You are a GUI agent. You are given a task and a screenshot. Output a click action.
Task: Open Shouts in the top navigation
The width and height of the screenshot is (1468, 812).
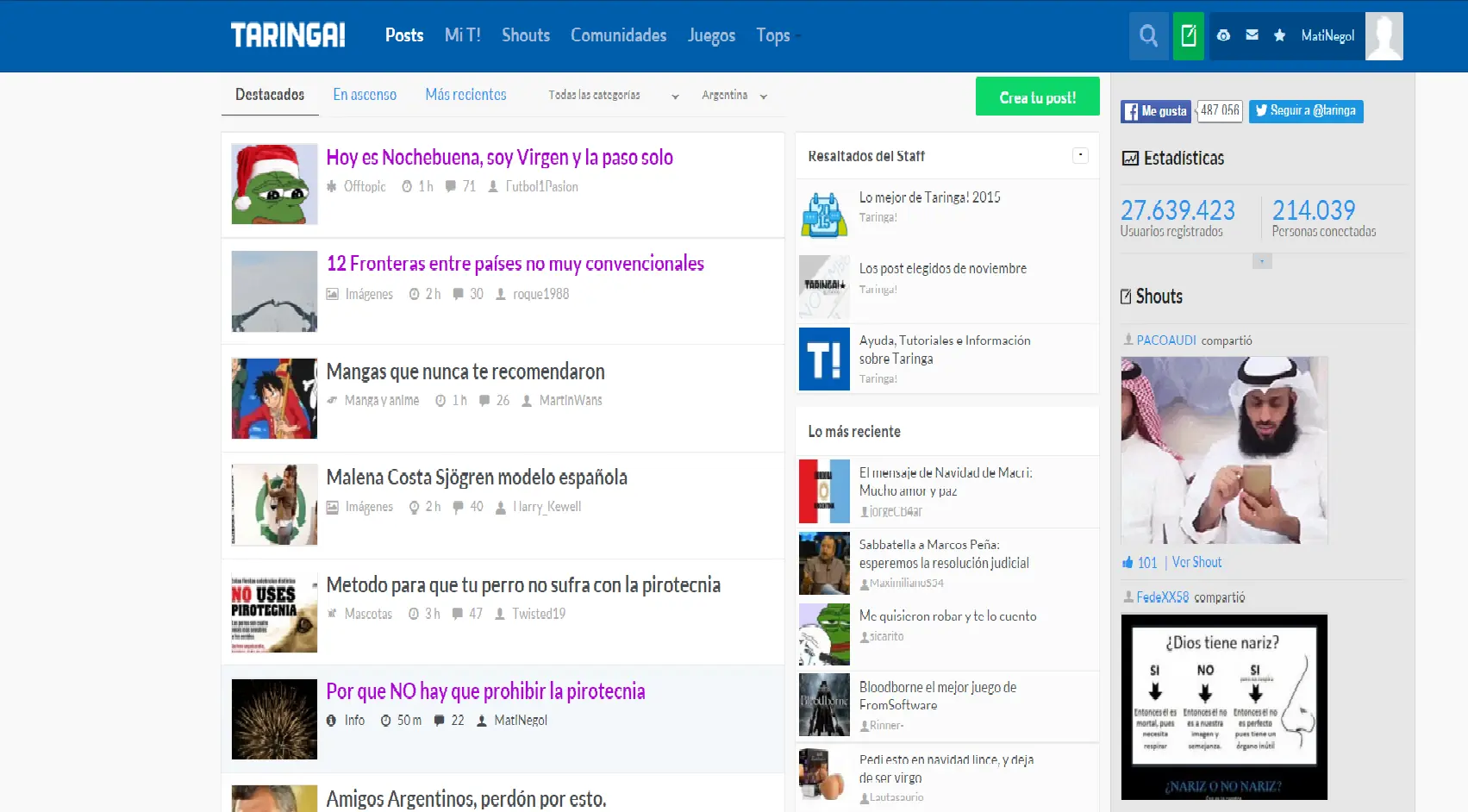526,35
